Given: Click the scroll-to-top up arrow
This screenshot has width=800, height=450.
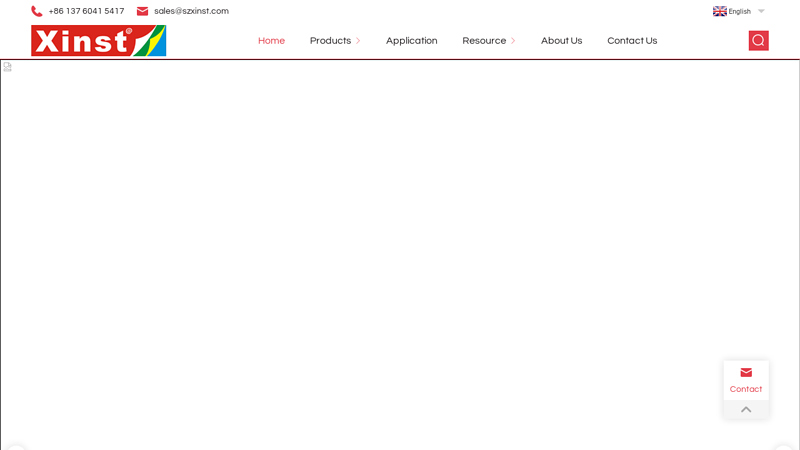Looking at the screenshot, I should (x=746, y=409).
